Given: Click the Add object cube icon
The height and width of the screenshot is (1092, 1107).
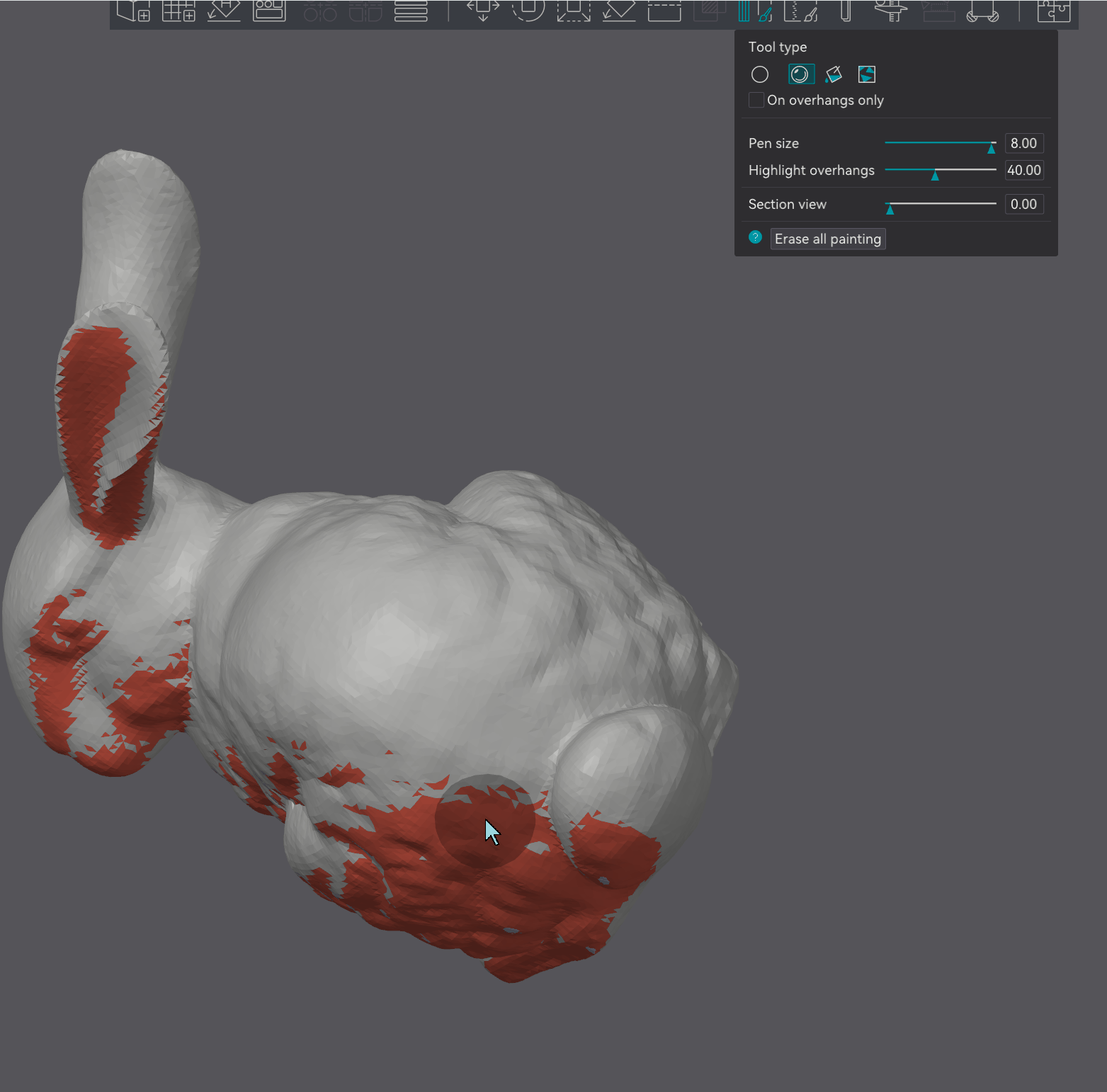Looking at the screenshot, I should pos(133,10).
